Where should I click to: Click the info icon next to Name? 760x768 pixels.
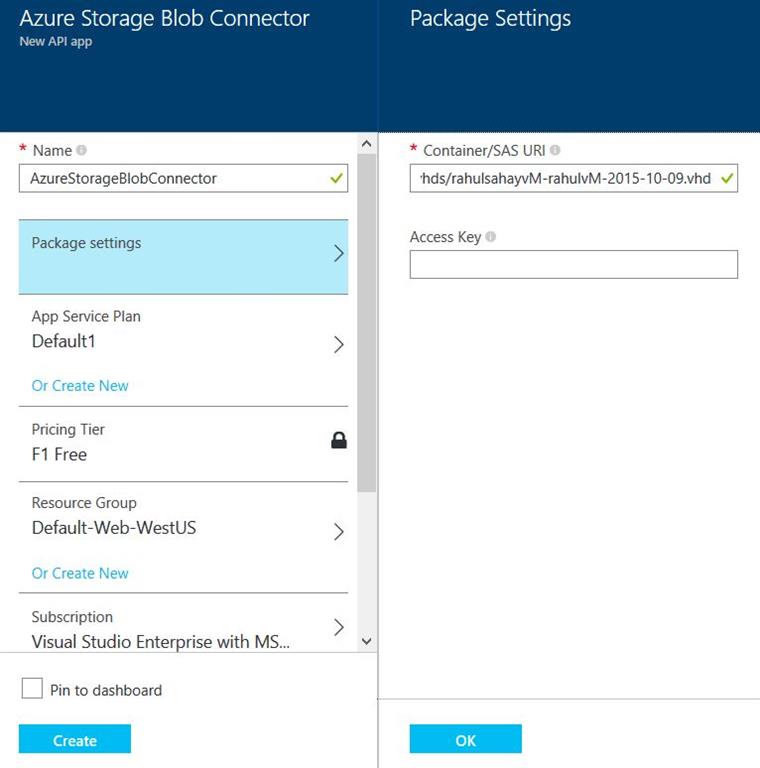click(x=82, y=150)
